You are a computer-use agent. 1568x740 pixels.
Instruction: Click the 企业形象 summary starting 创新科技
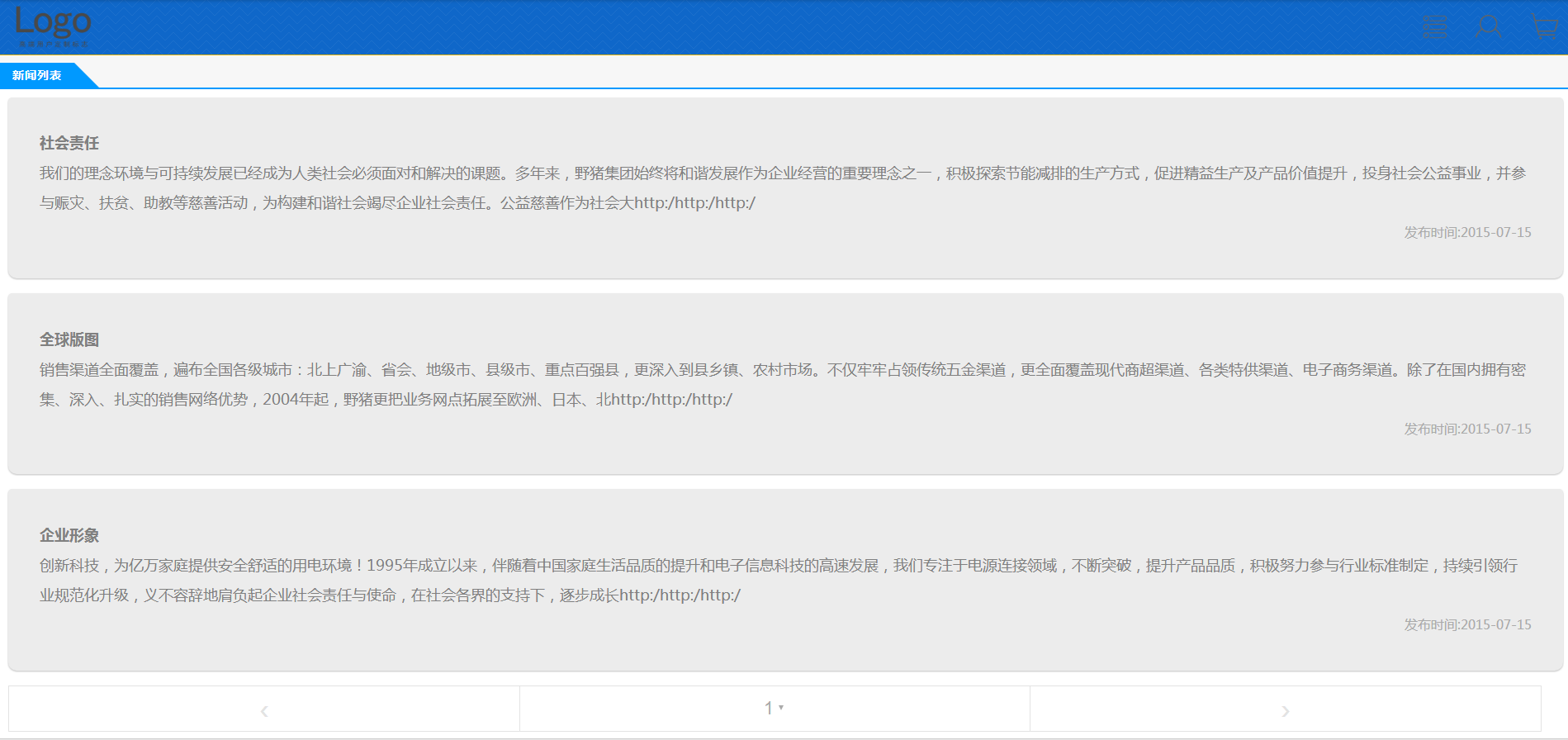coord(779,581)
